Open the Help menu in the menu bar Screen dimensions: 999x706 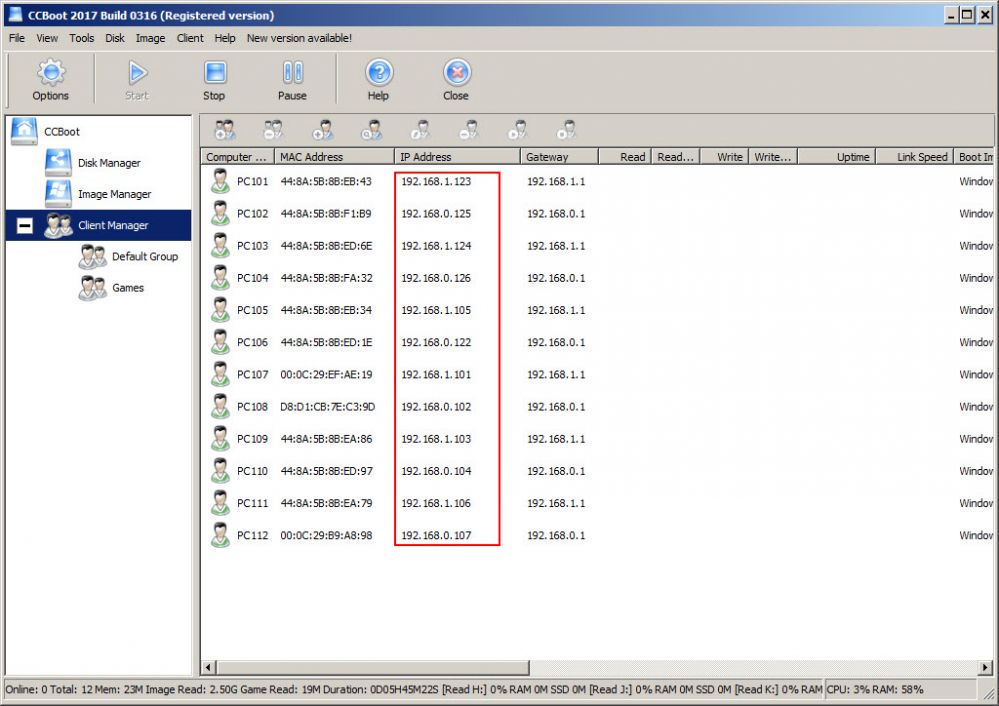(225, 38)
